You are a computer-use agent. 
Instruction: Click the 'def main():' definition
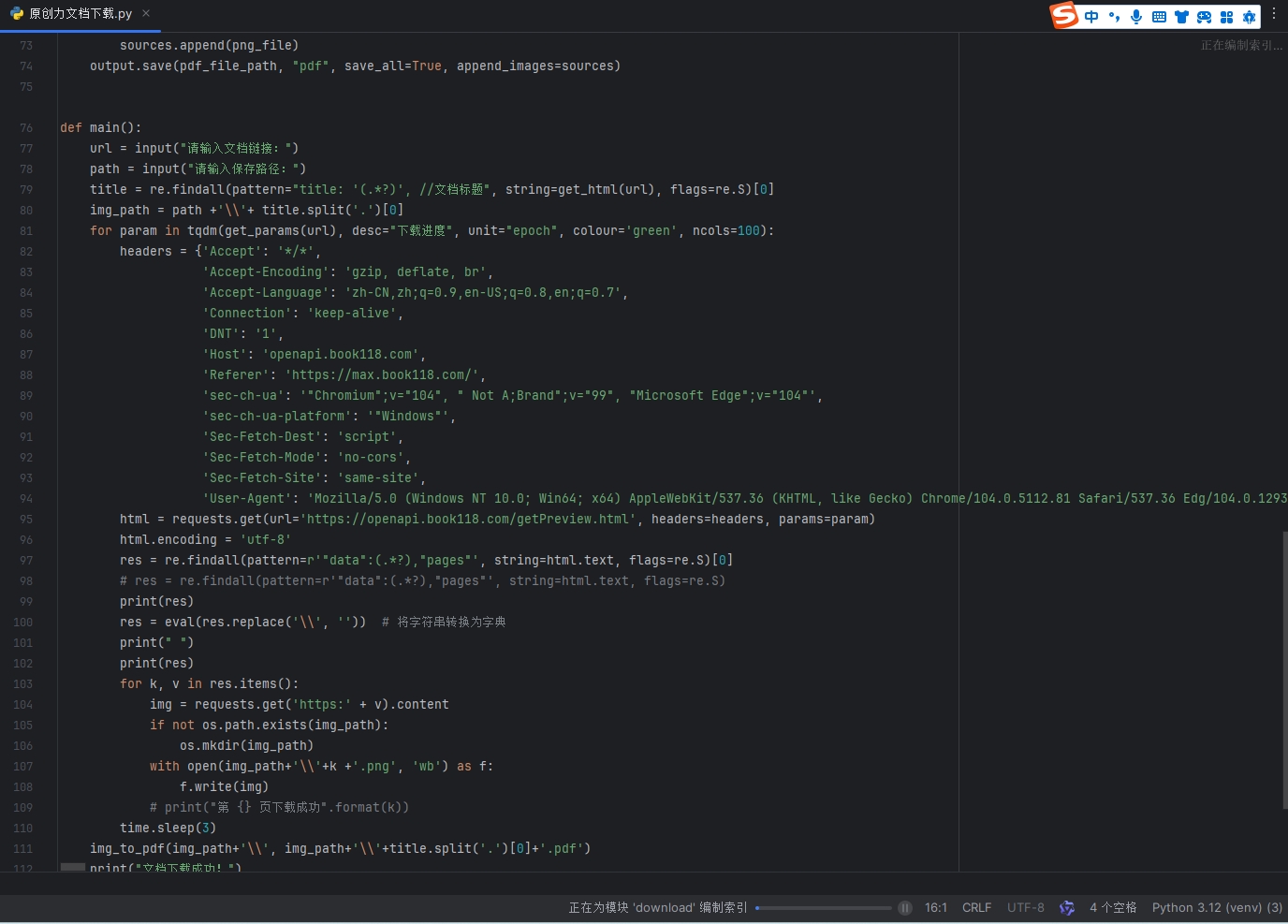(x=101, y=128)
